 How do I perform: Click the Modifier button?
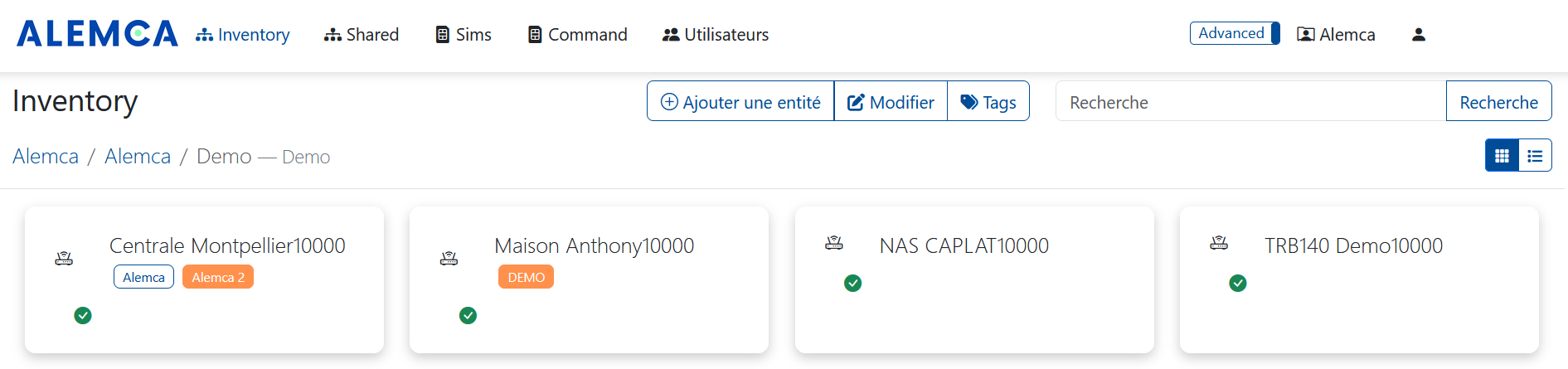click(891, 101)
